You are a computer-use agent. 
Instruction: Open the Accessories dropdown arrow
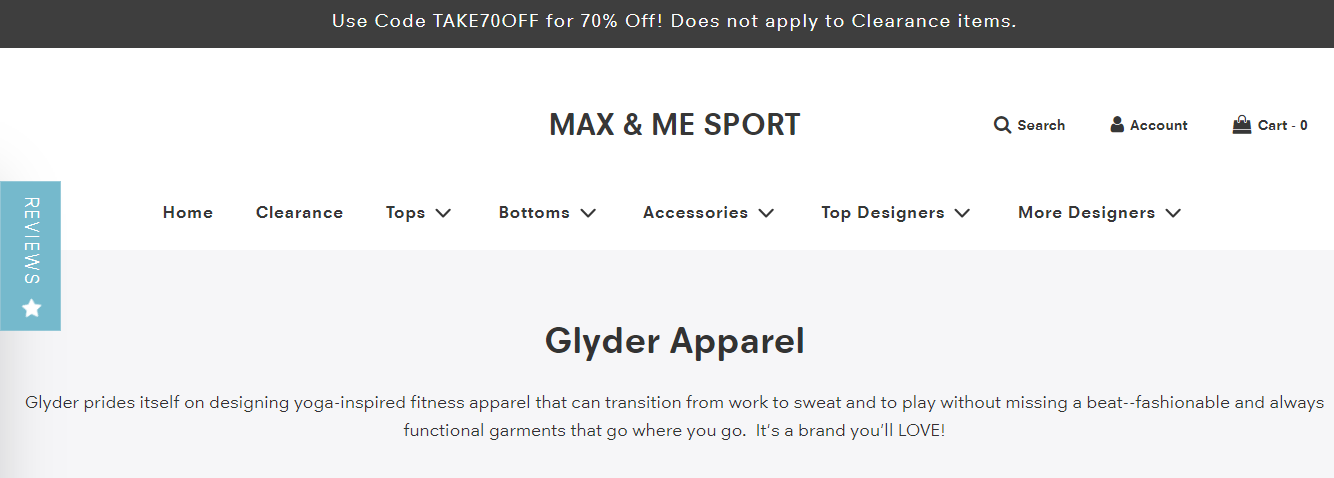767,213
